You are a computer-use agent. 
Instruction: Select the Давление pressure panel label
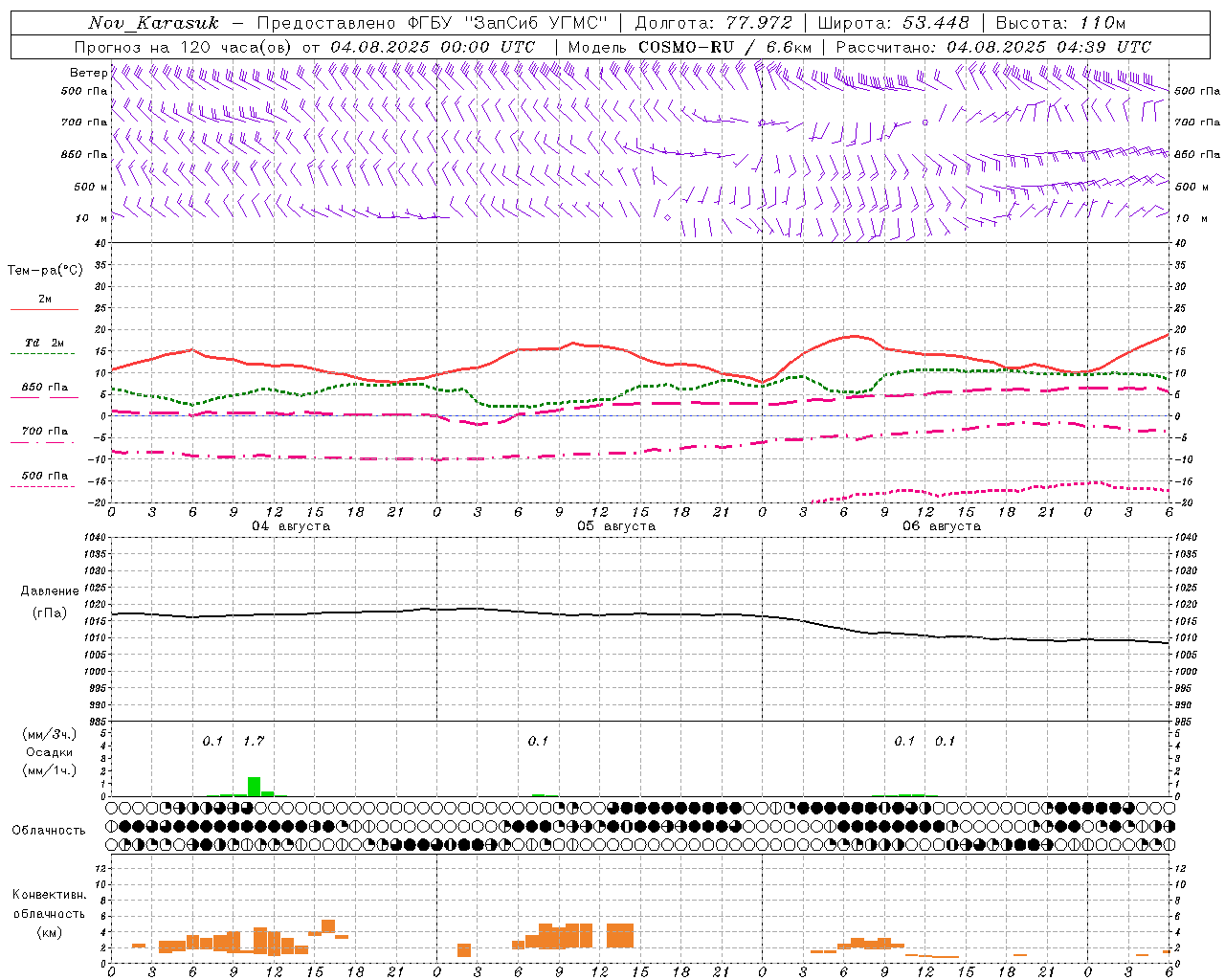tap(50, 591)
